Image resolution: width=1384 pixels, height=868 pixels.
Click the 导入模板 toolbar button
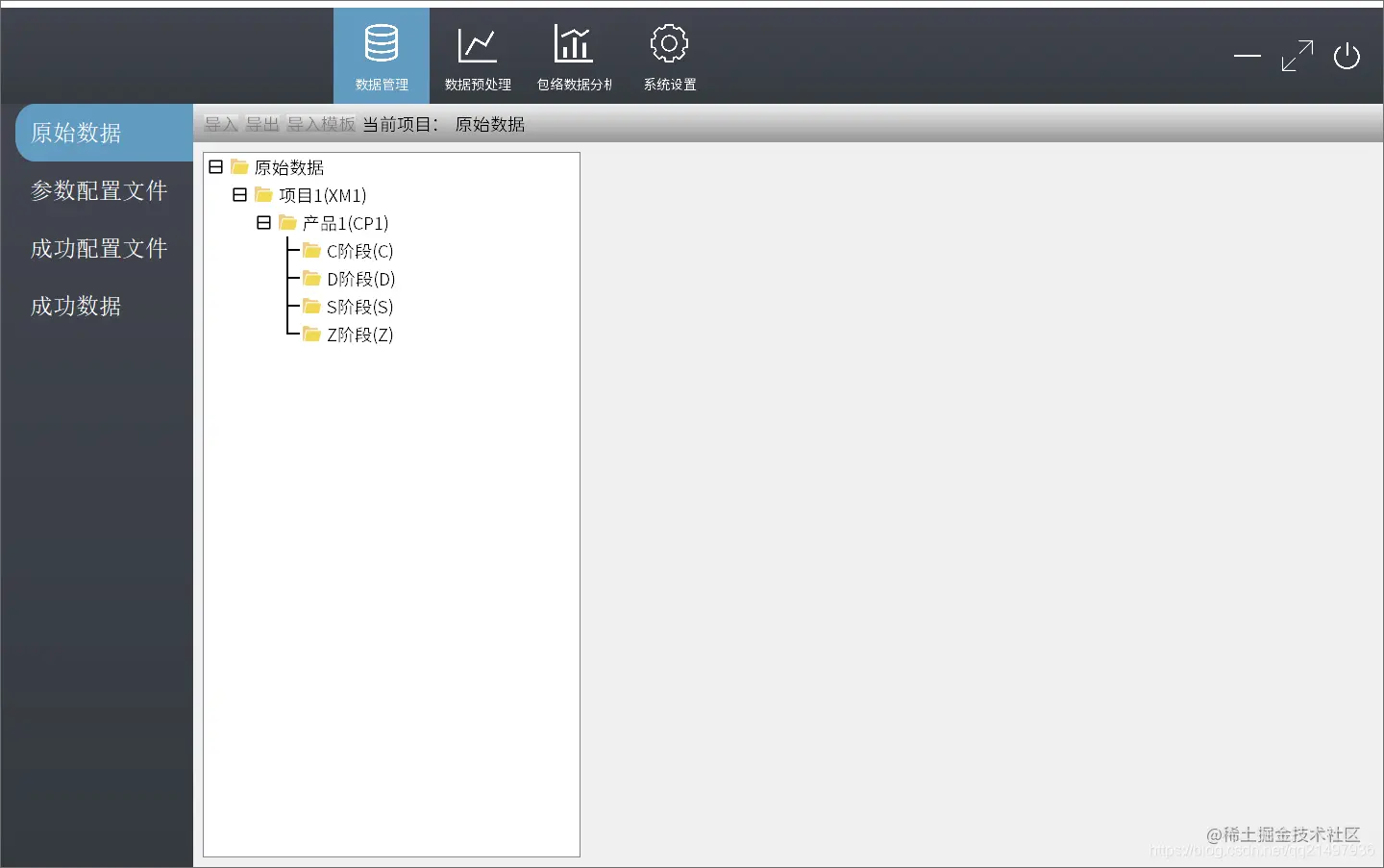(321, 124)
